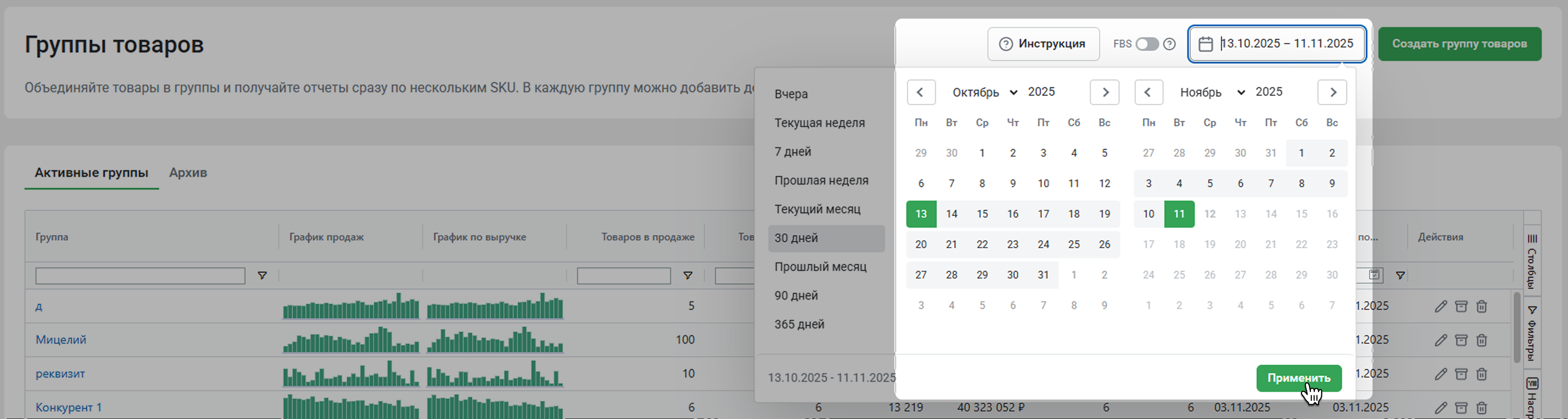
Task: Enable the FBS toggle switch
Action: (x=1147, y=44)
